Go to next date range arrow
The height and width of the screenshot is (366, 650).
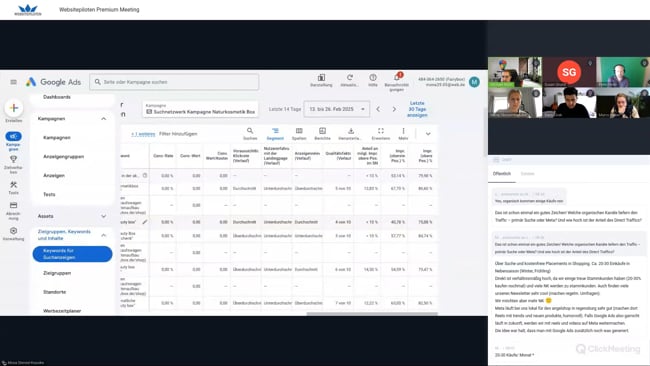[x=394, y=109]
